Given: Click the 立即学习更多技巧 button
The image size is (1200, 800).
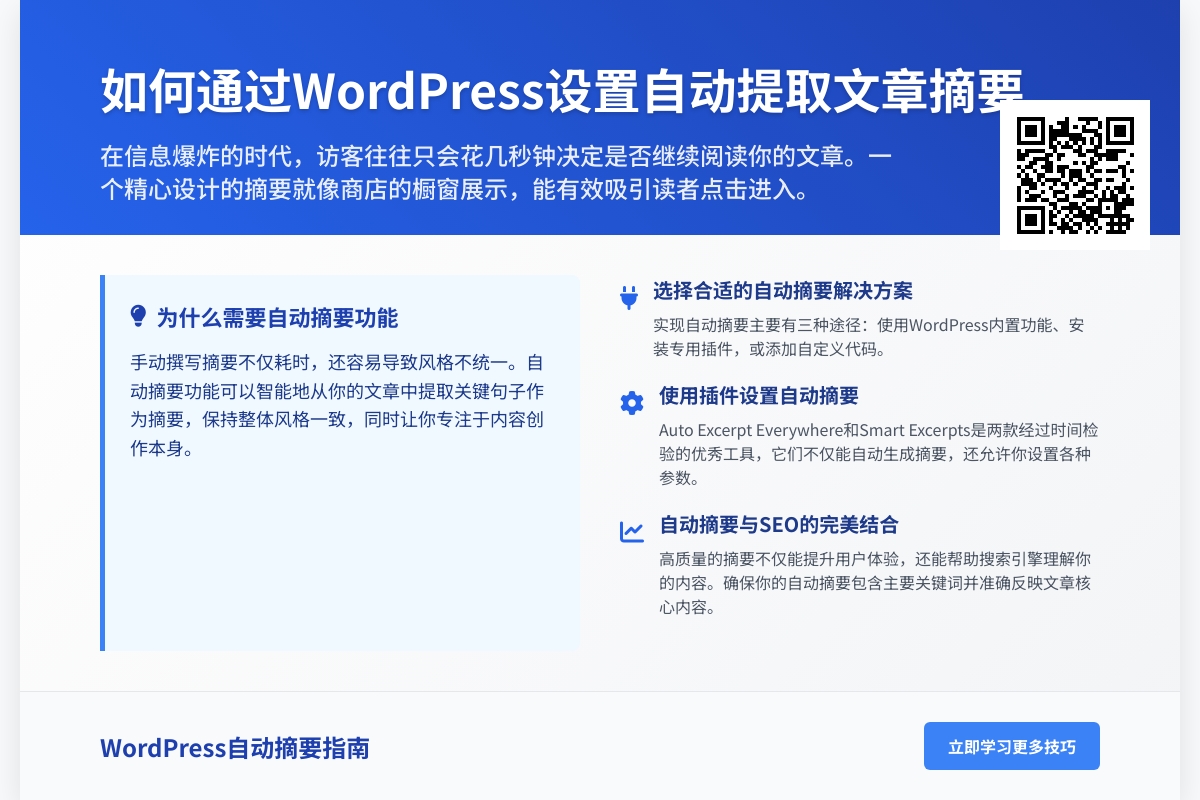Looking at the screenshot, I should pyautogui.click(x=1012, y=746).
